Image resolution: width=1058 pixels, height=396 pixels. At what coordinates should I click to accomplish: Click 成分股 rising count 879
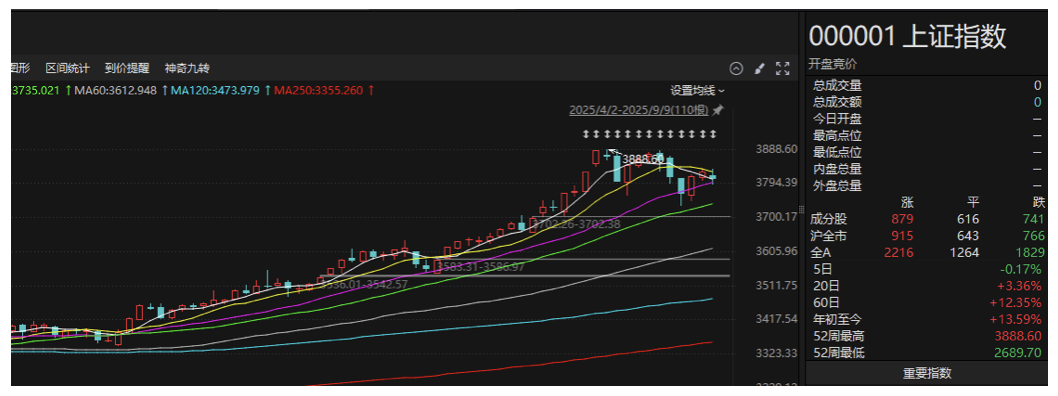(901, 219)
